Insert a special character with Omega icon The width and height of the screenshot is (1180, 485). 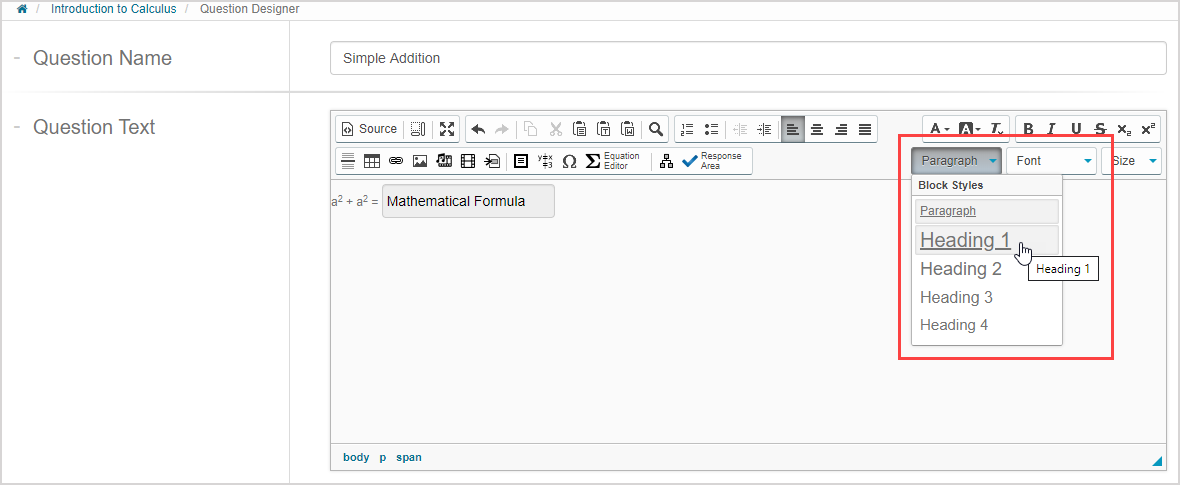(569, 161)
